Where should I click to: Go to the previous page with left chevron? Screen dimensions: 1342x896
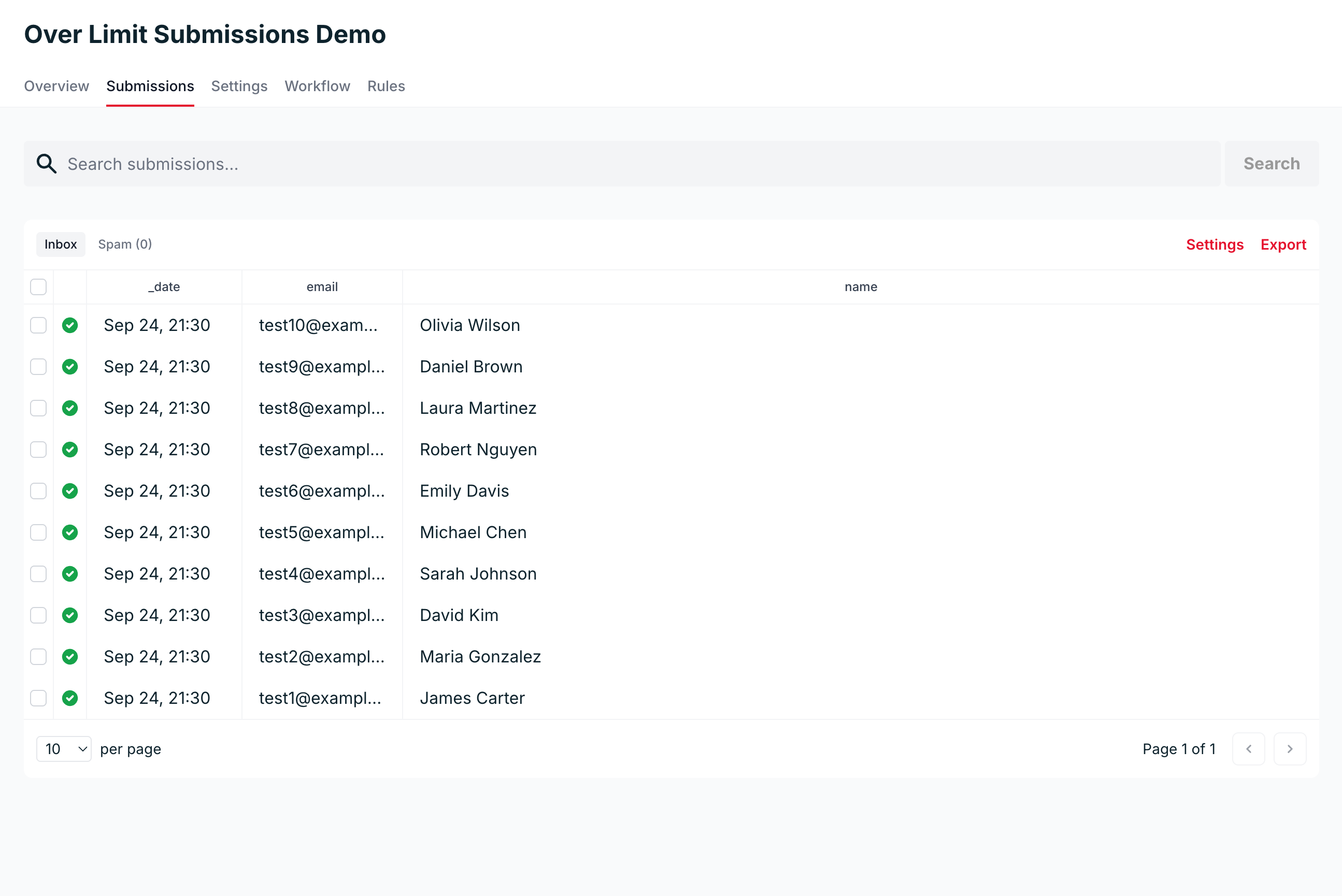pyautogui.click(x=1248, y=748)
